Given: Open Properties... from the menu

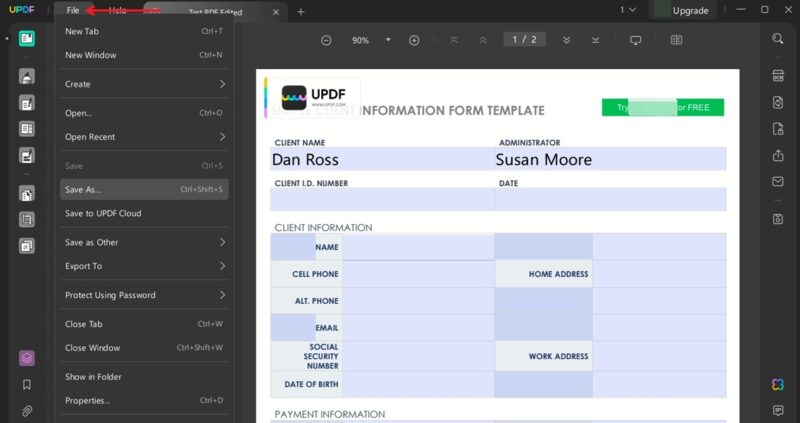Looking at the screenshot, I should click(x=144, y=401).
